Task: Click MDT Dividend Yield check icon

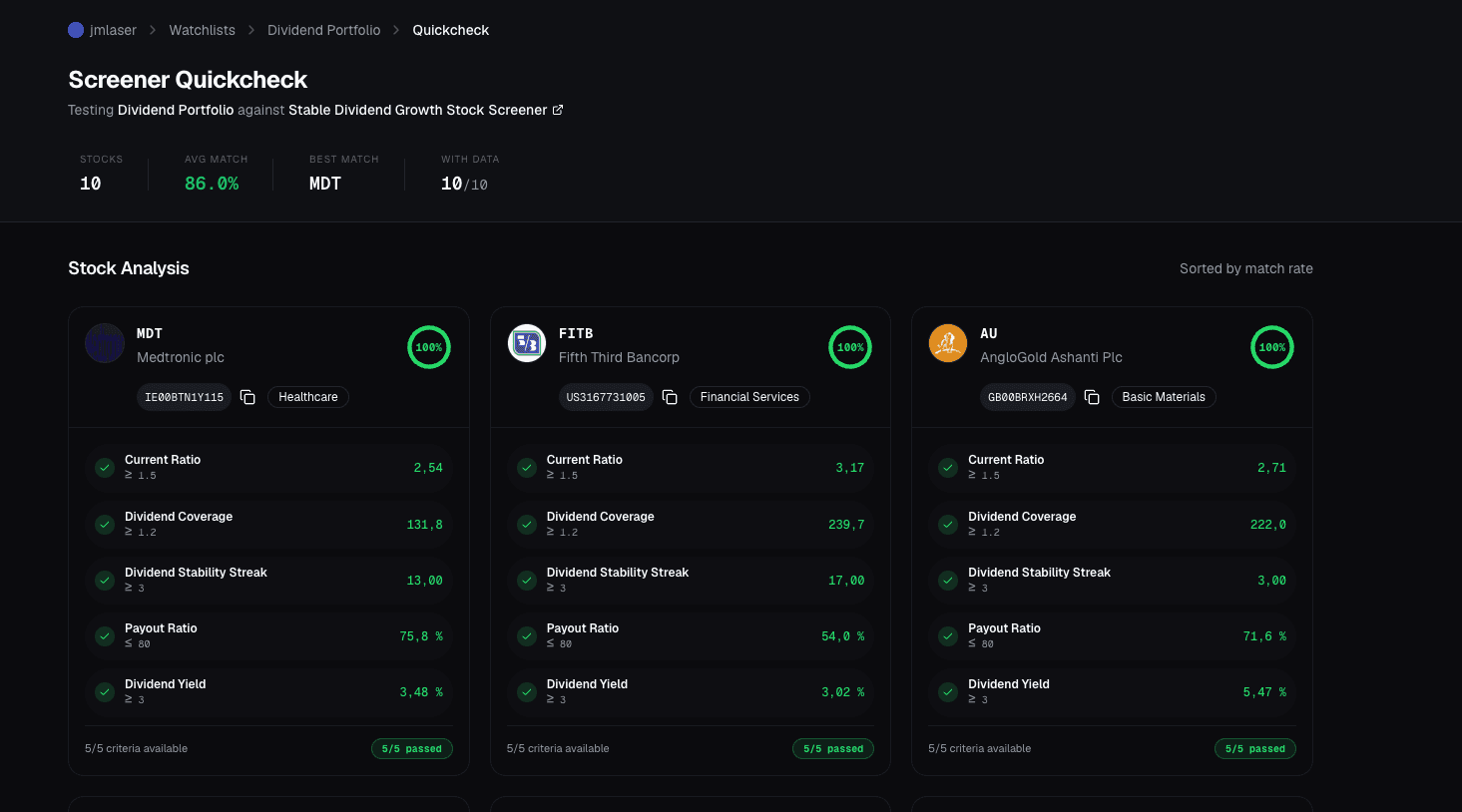Action: (105, 692)
